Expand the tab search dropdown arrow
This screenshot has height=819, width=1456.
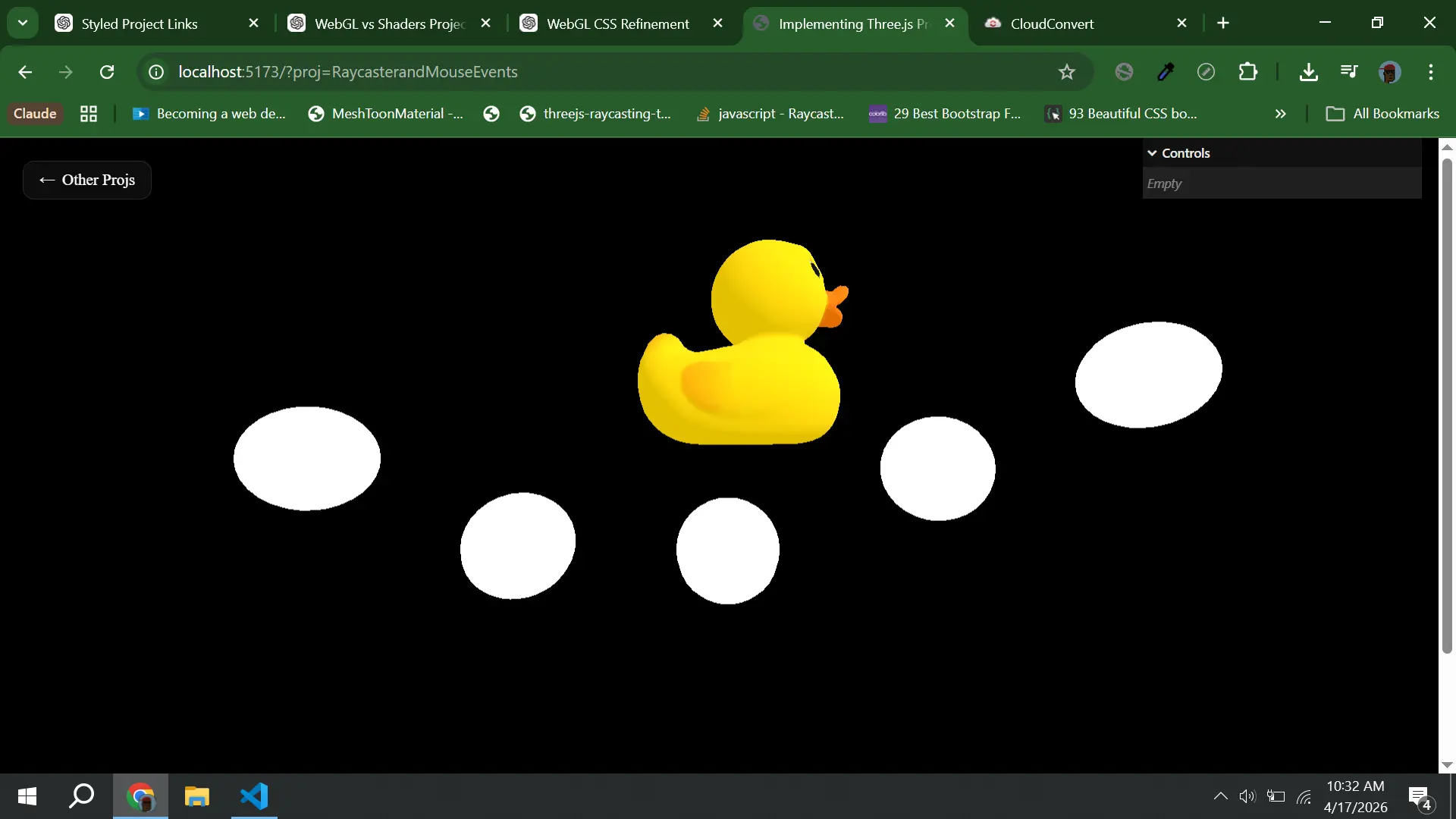click(23, 23)
